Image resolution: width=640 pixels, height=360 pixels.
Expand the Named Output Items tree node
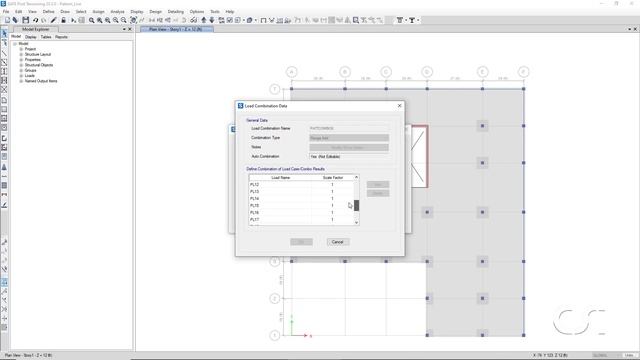21,81
